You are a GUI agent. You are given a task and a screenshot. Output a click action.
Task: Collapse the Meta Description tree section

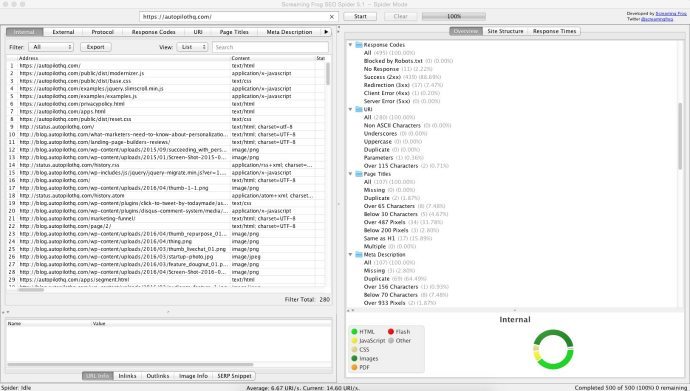point(351,255)
